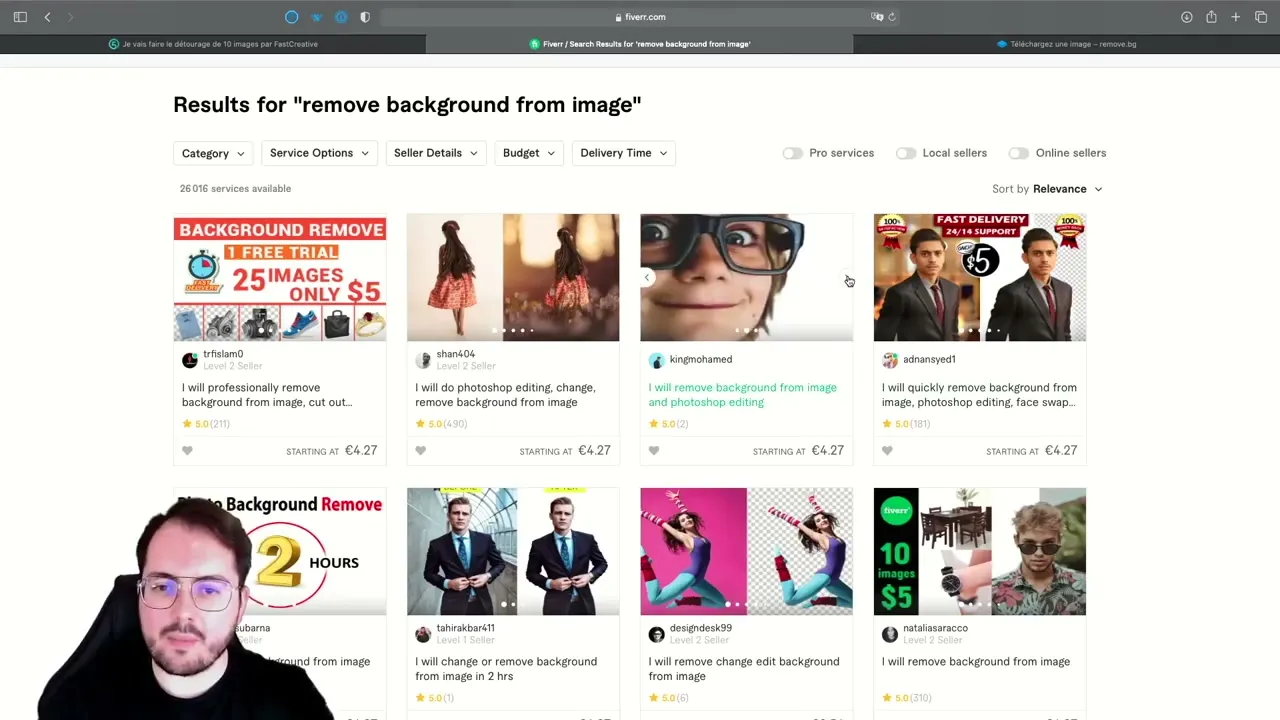1280x720 pixels.
Task: Toggle Local sellers filter on
Action: [x=906, y=153]
